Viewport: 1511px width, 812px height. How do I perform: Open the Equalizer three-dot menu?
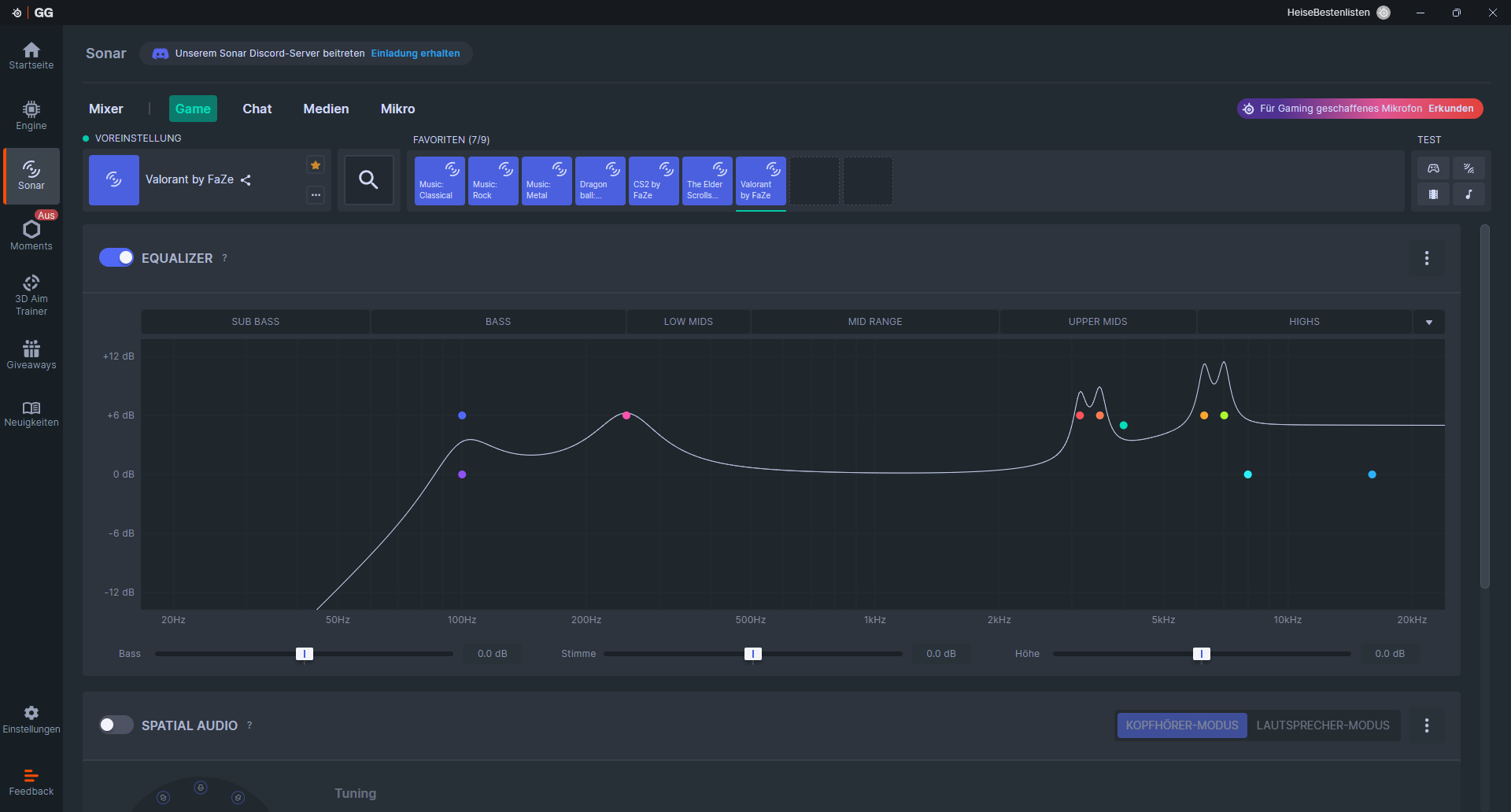coord(1426,258)
